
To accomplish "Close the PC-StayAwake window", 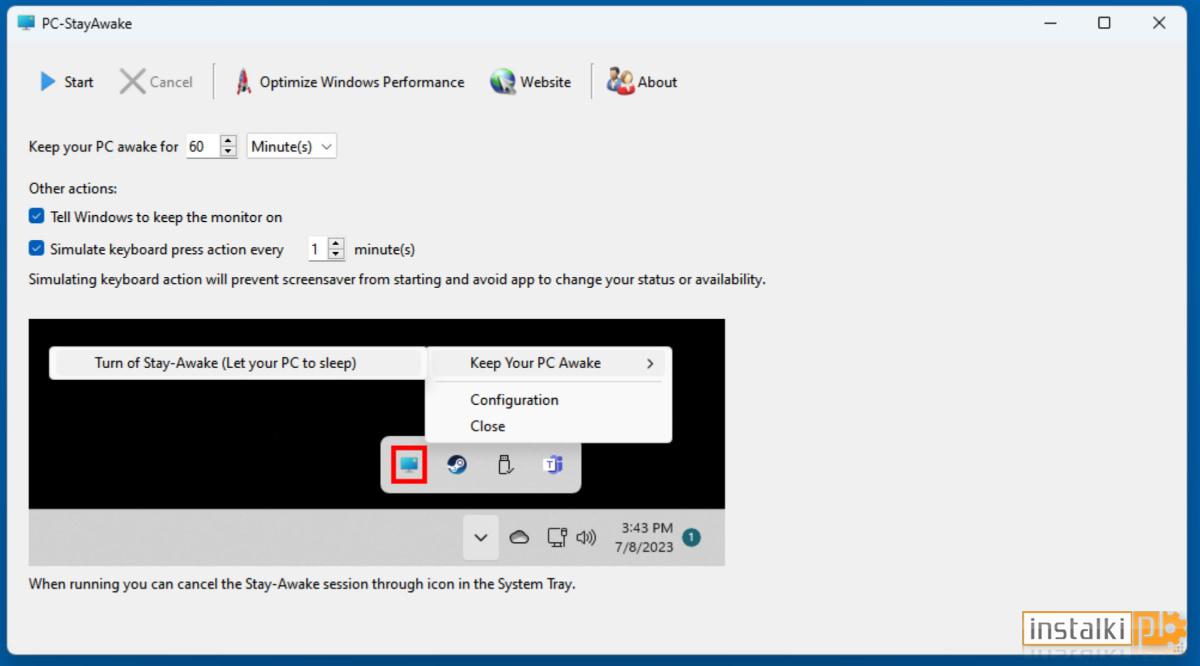I will coord(1159,23).
